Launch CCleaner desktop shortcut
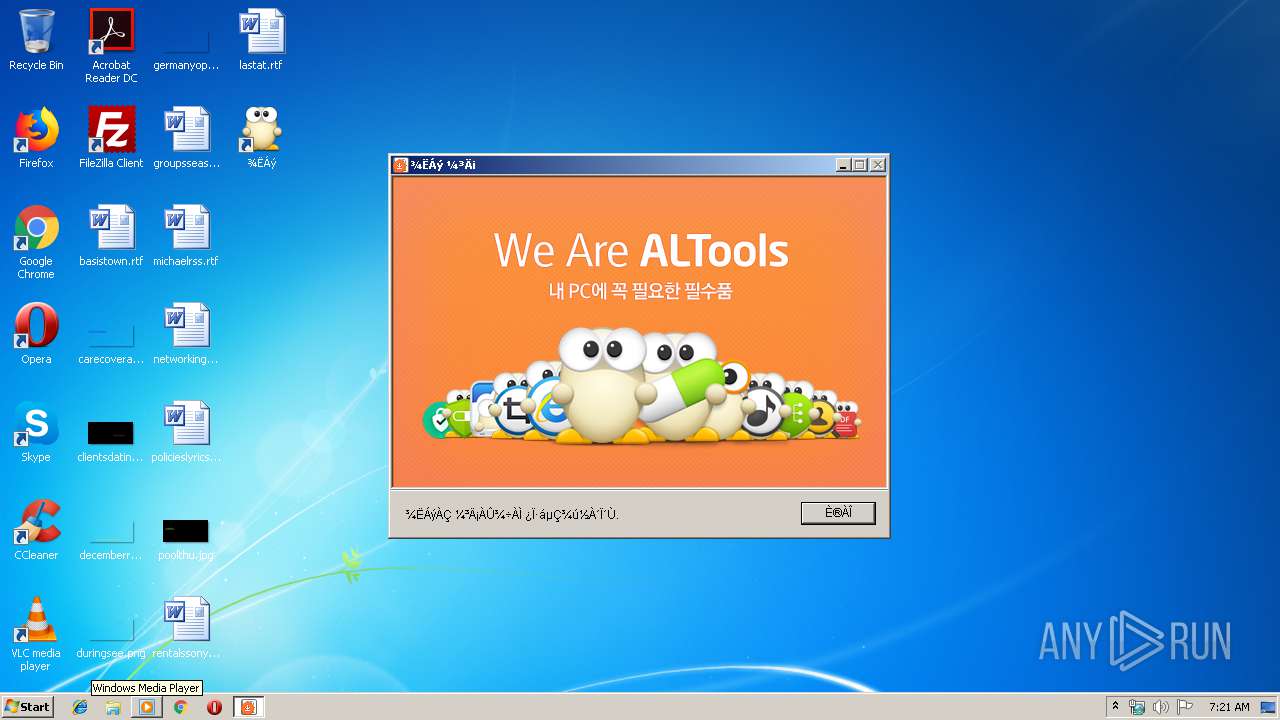1280x720 pixels. pos(36,530)
